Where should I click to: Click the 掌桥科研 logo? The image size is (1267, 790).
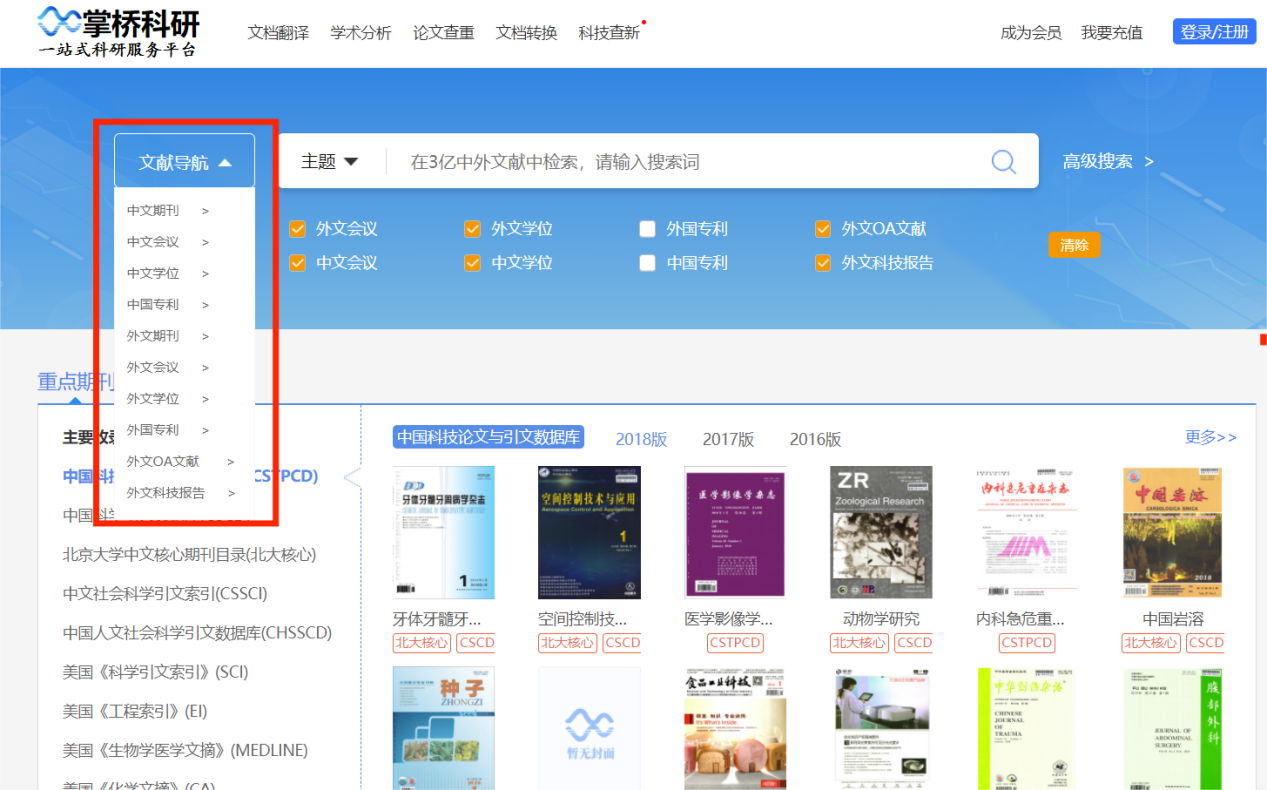coord(118,32)
